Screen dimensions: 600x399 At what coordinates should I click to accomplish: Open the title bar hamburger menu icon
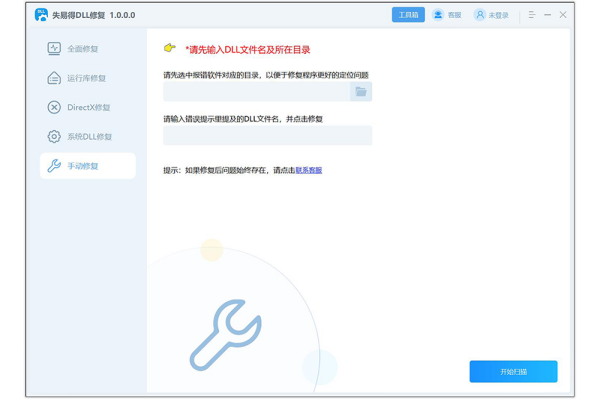532,15
